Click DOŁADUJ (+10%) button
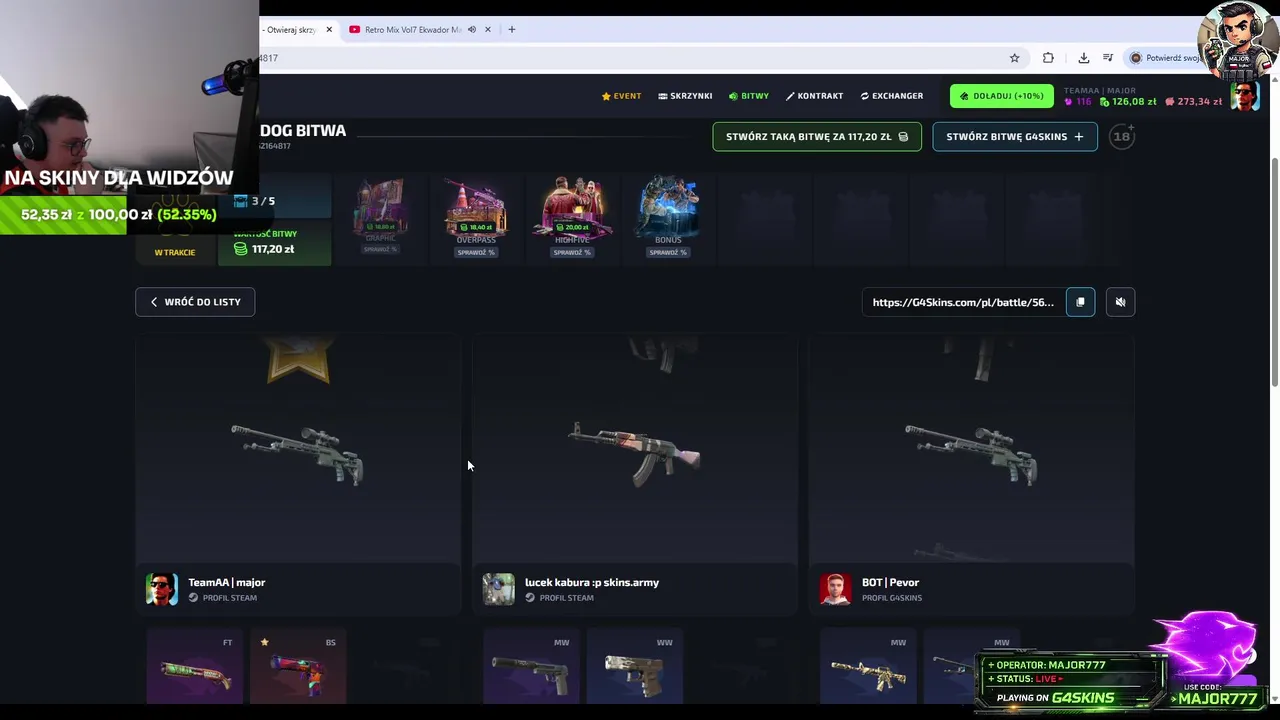This screenshot has width=1280, height=720. pos(1002,96)
